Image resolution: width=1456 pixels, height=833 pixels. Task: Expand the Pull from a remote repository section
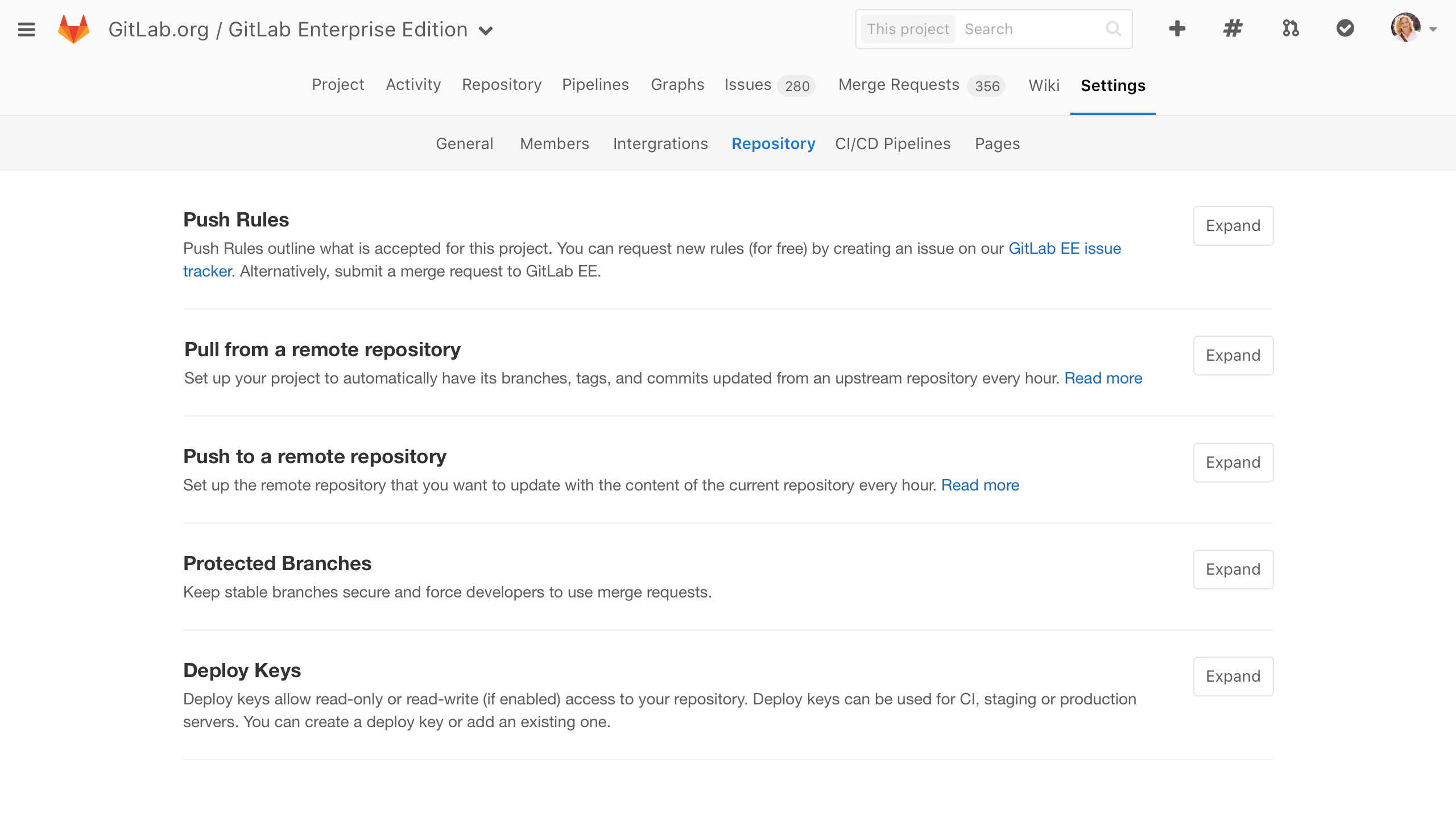click(1233, 355)
